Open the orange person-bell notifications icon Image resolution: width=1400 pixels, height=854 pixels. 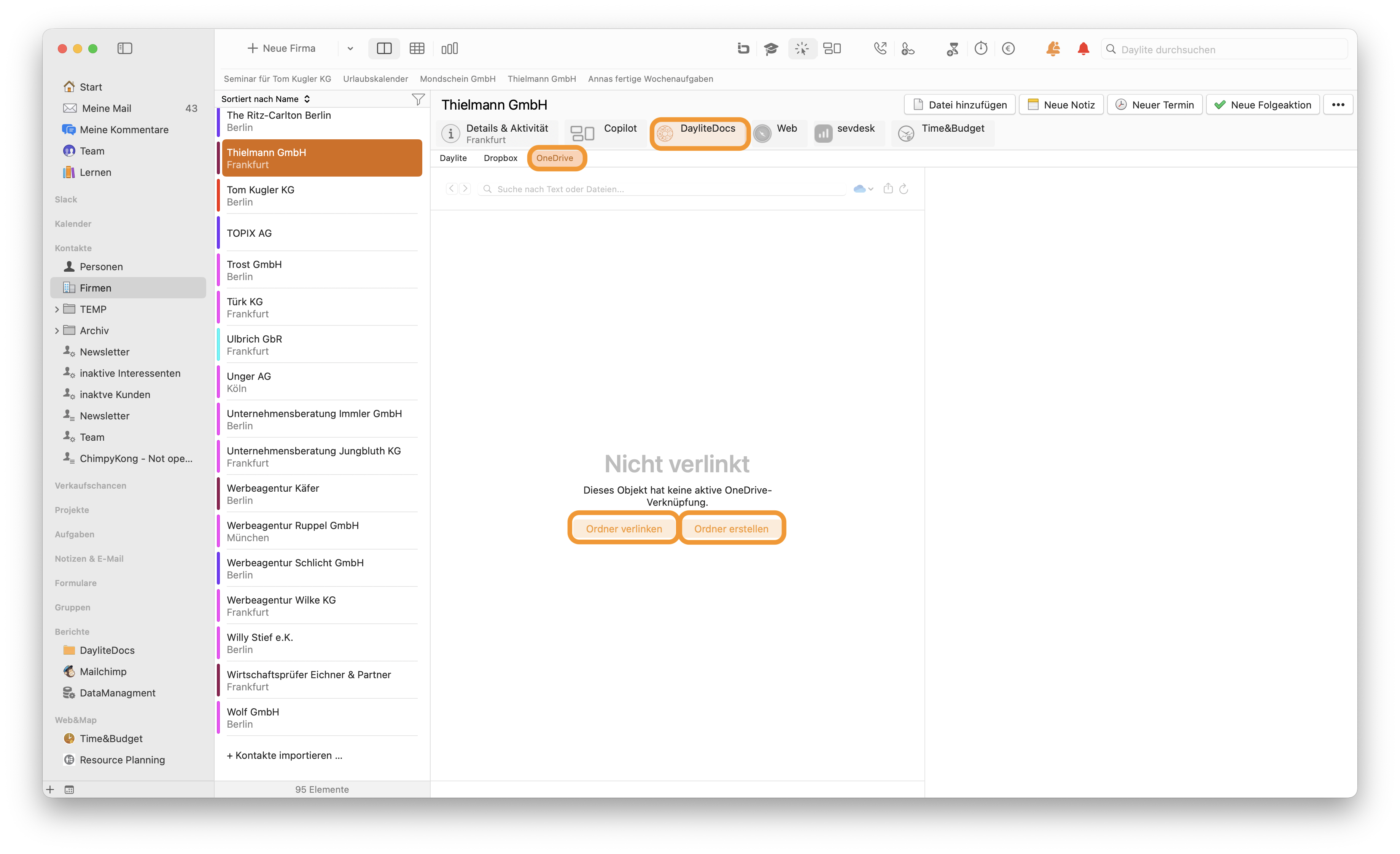click(1053, 48)
